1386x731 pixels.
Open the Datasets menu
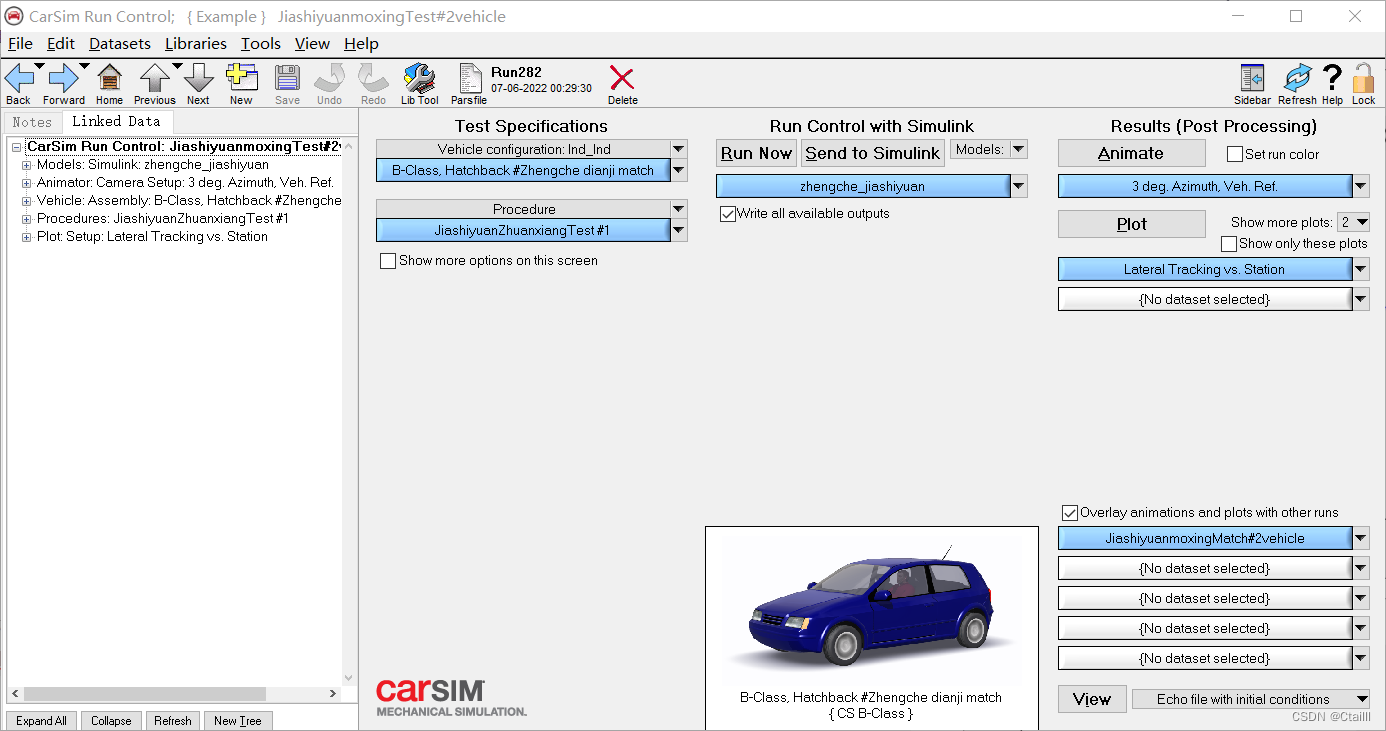tap(120, 44)
